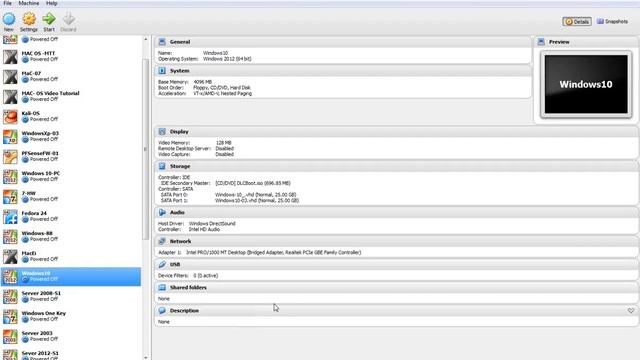The width and height of the screenshot is (640, 360).
Task: Switch to the Details view button
Action: [x=577, y=22]
